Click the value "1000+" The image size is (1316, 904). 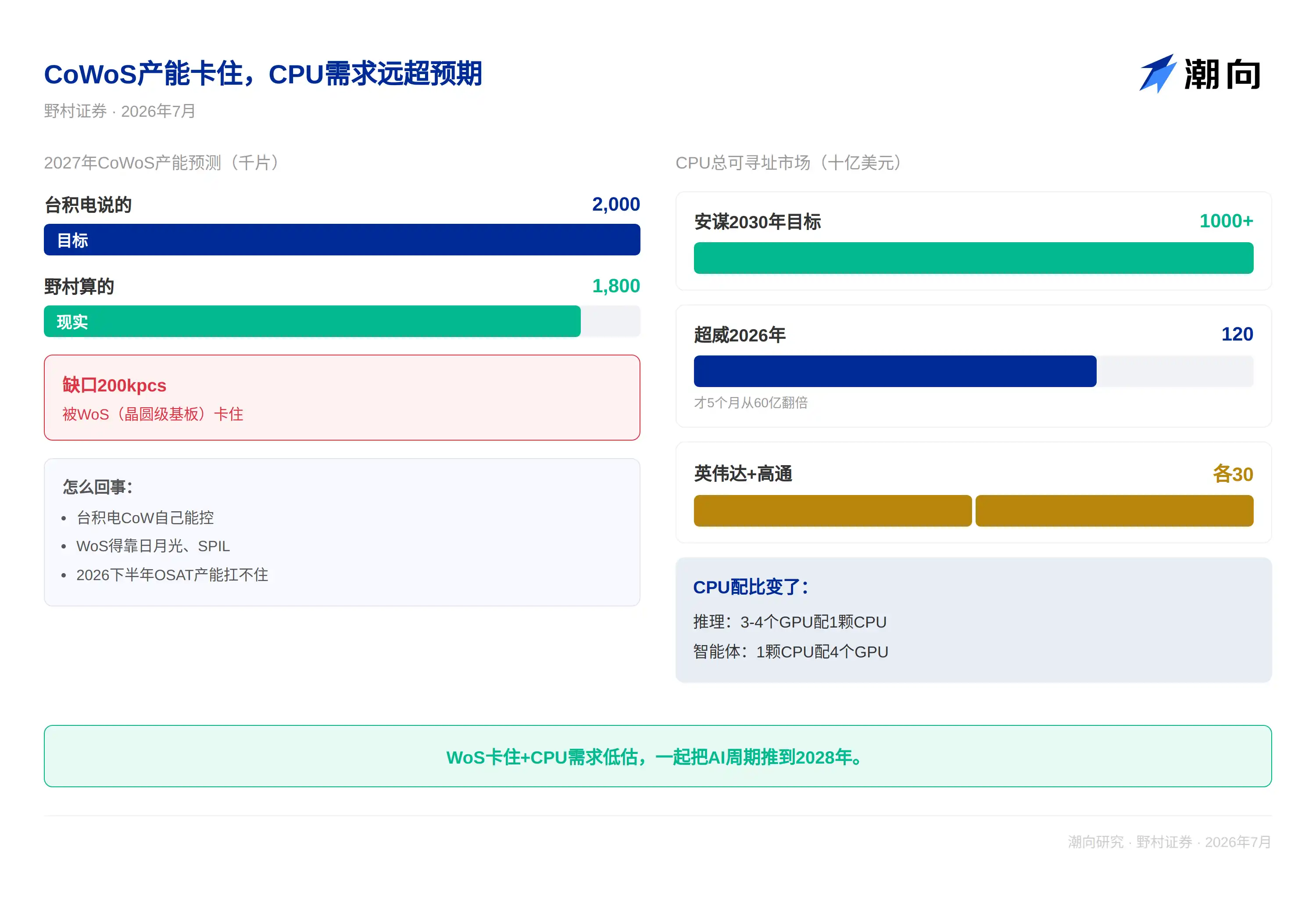coord(1226,221)
